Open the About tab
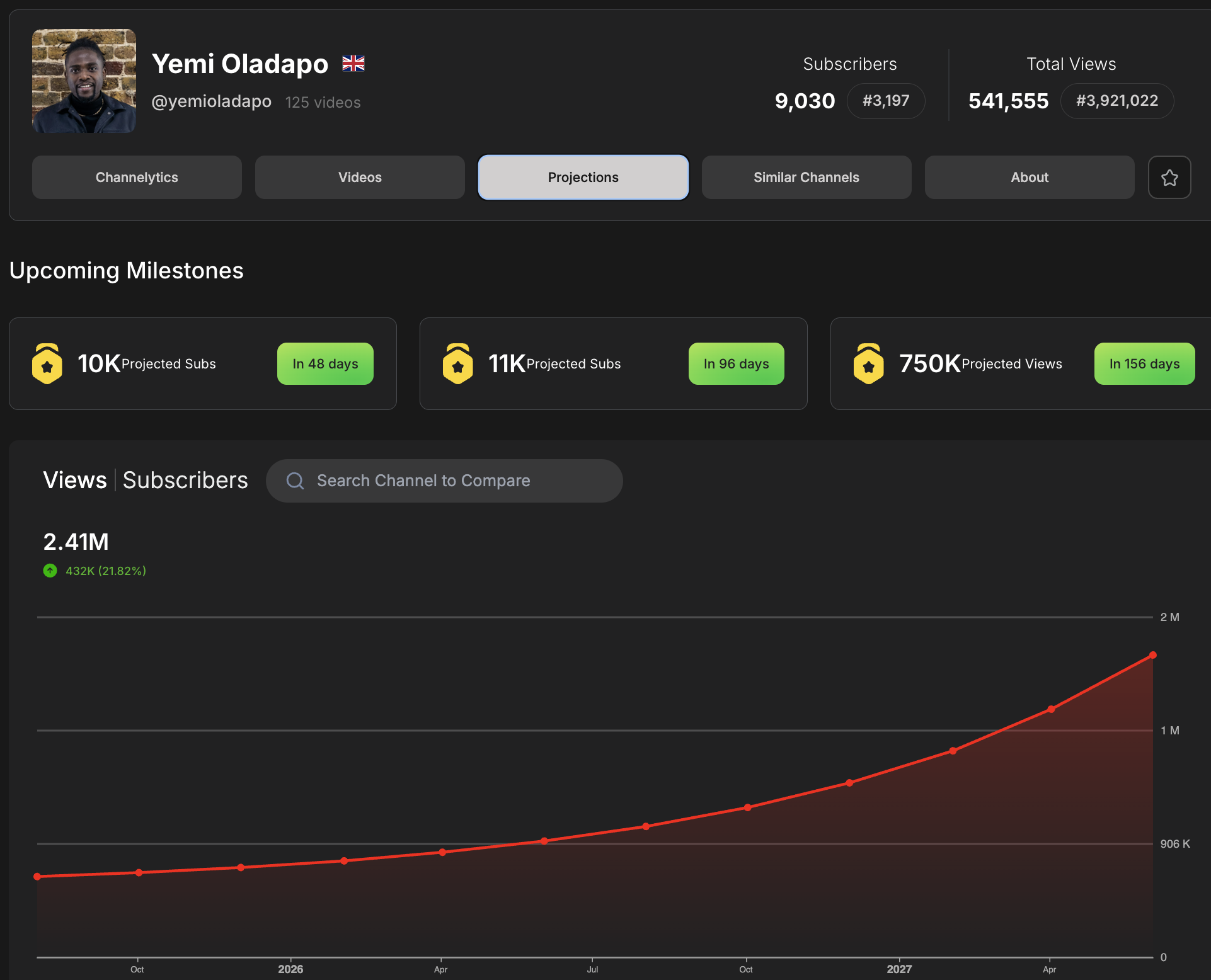 (x=1029, y=178)
